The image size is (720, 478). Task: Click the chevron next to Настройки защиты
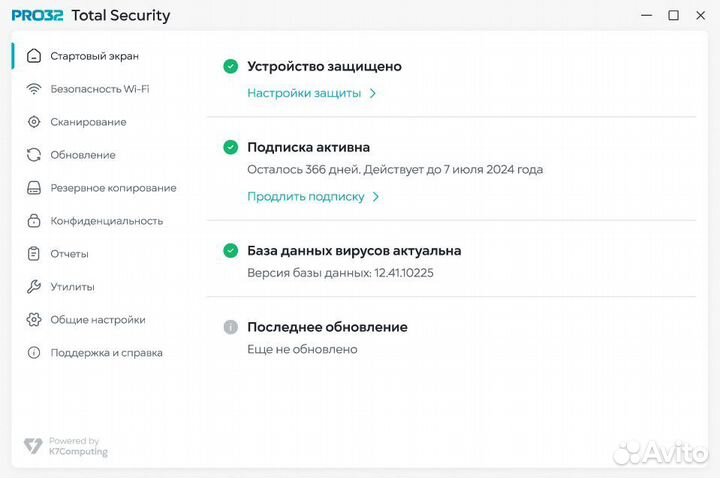click(x=373, y=93)
